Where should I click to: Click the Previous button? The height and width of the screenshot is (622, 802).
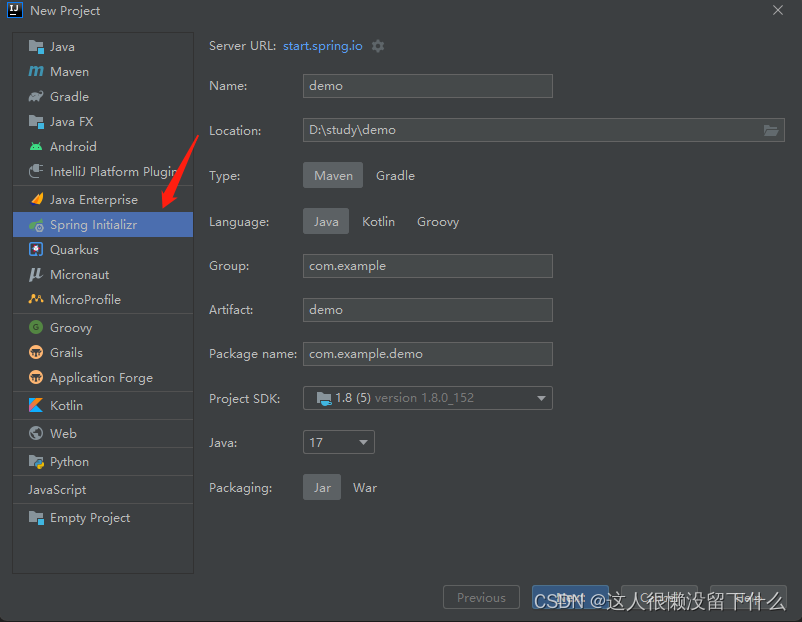click(x=481, y=597)
